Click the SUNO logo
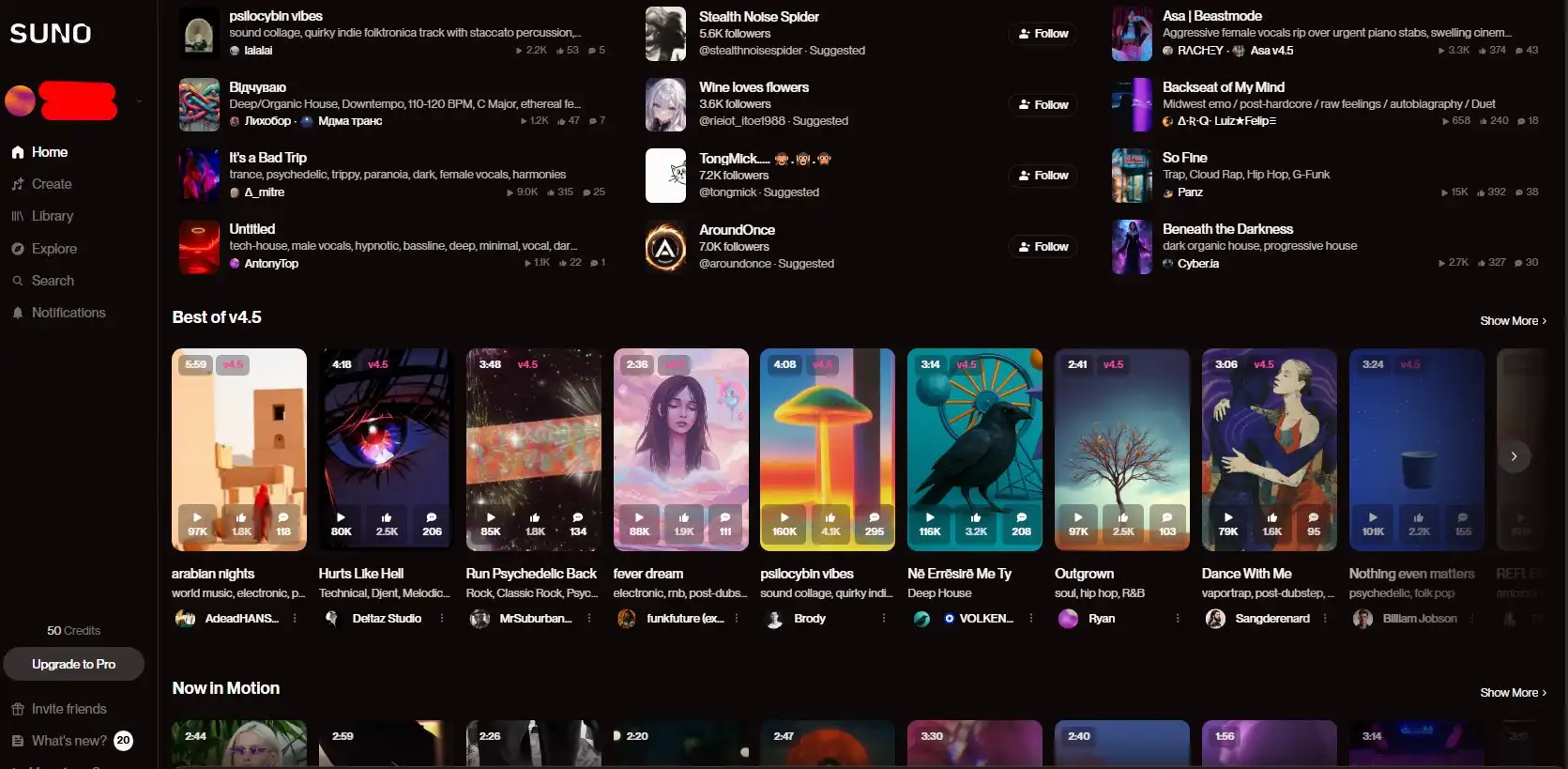Image resolution: width=1568 pixels, height=769 pixels. coord(51,34)
